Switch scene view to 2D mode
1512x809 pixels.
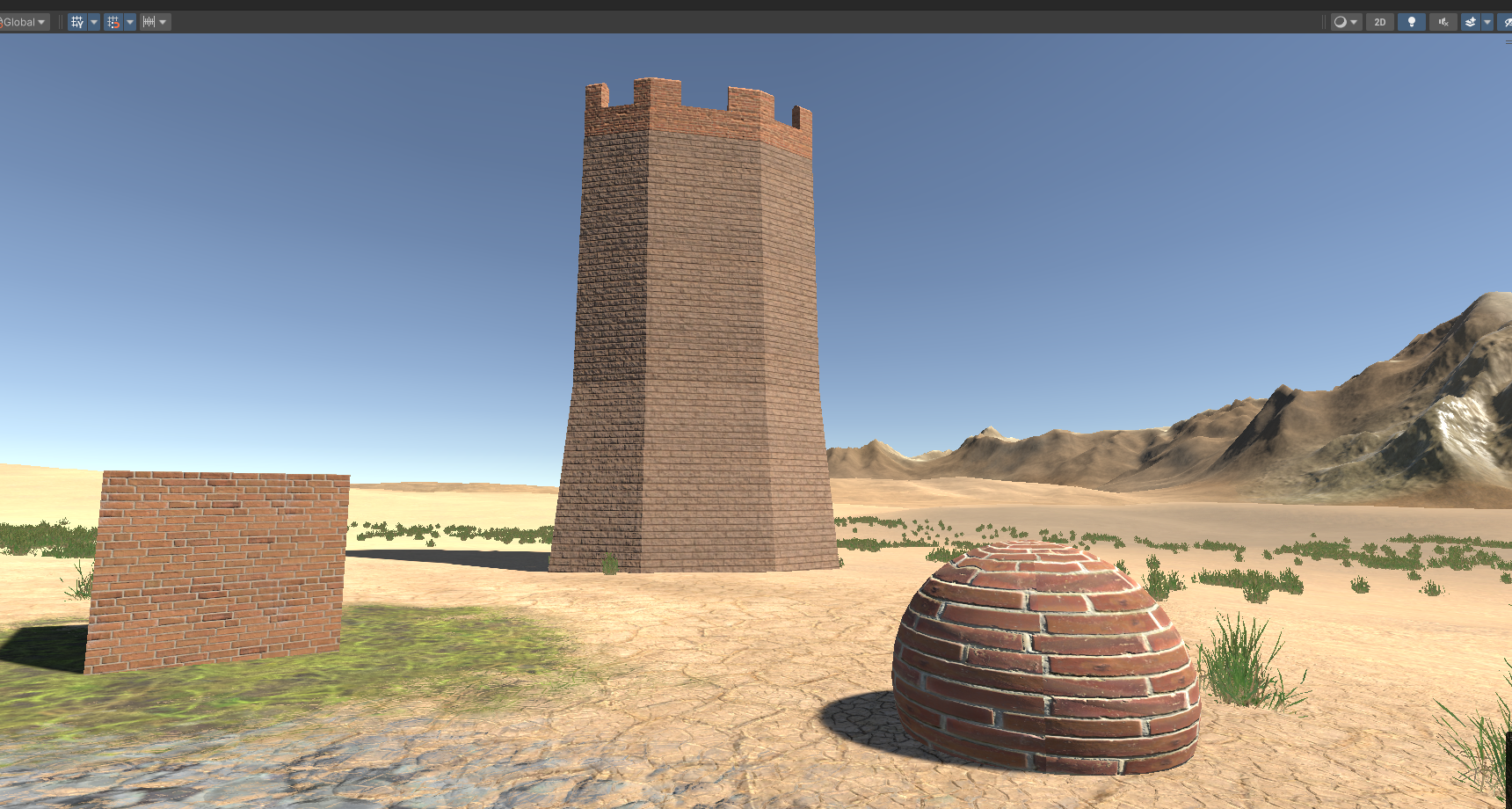click(x=1379, y=22)
